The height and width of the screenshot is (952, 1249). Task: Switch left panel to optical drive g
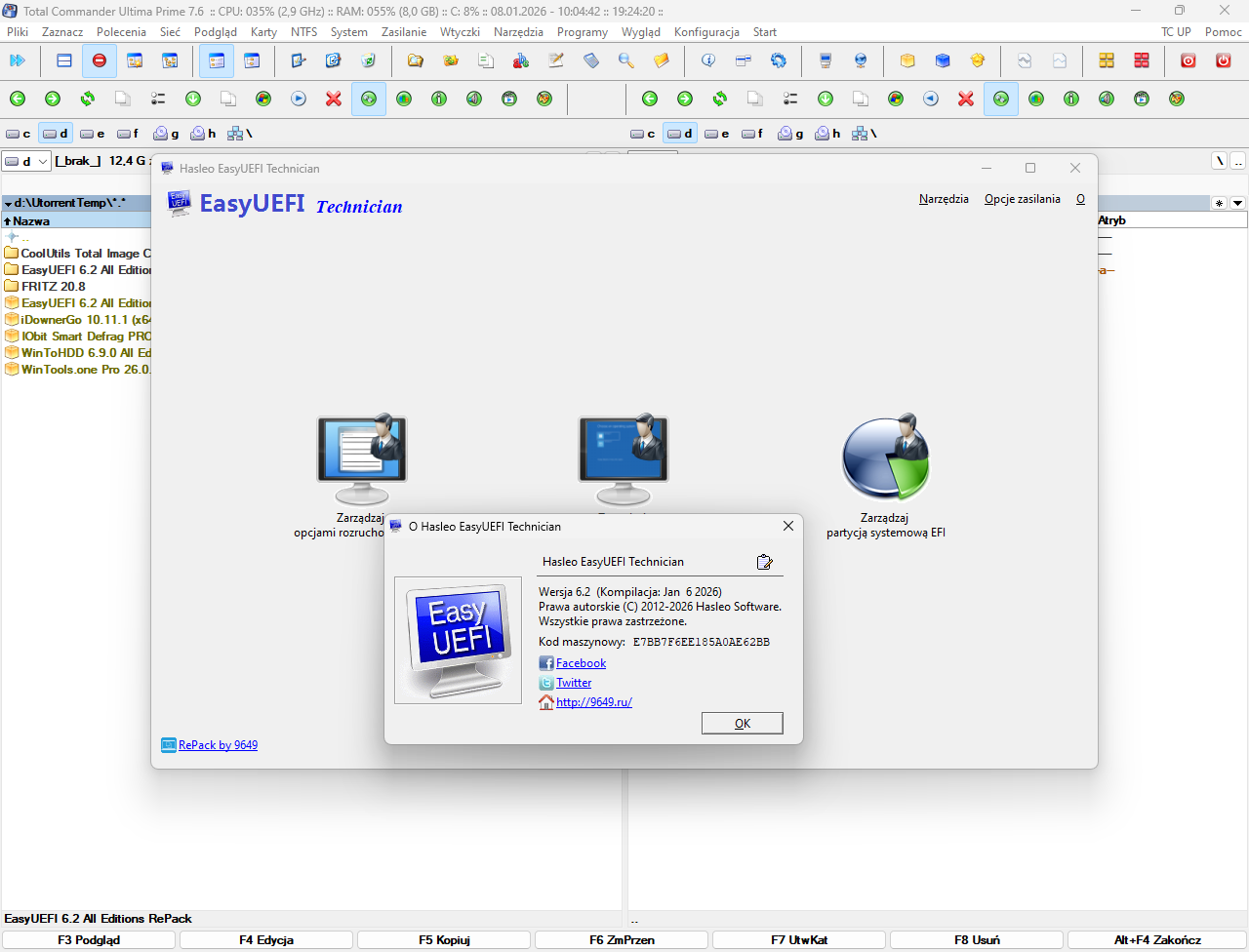pyautogui.click(x=166, y=134)
